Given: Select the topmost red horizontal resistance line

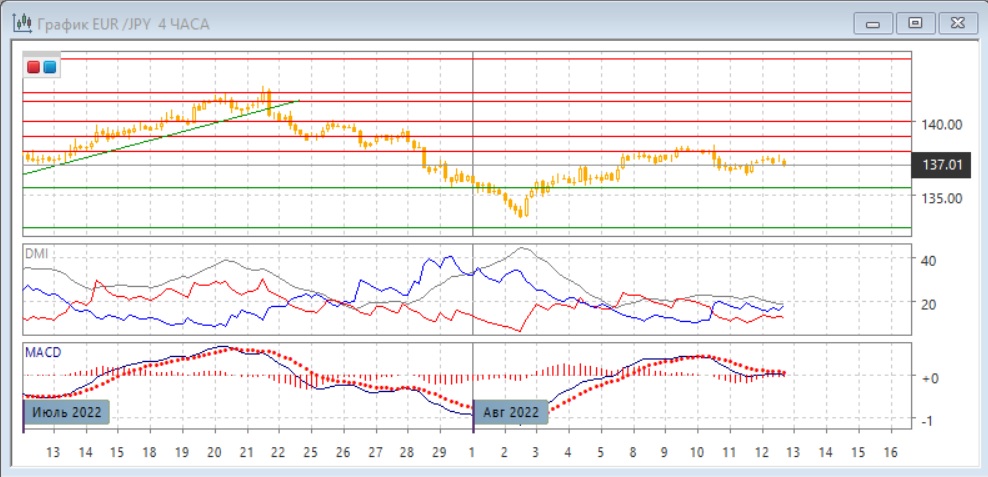Looking at the screenshot, I should point(600,59).
